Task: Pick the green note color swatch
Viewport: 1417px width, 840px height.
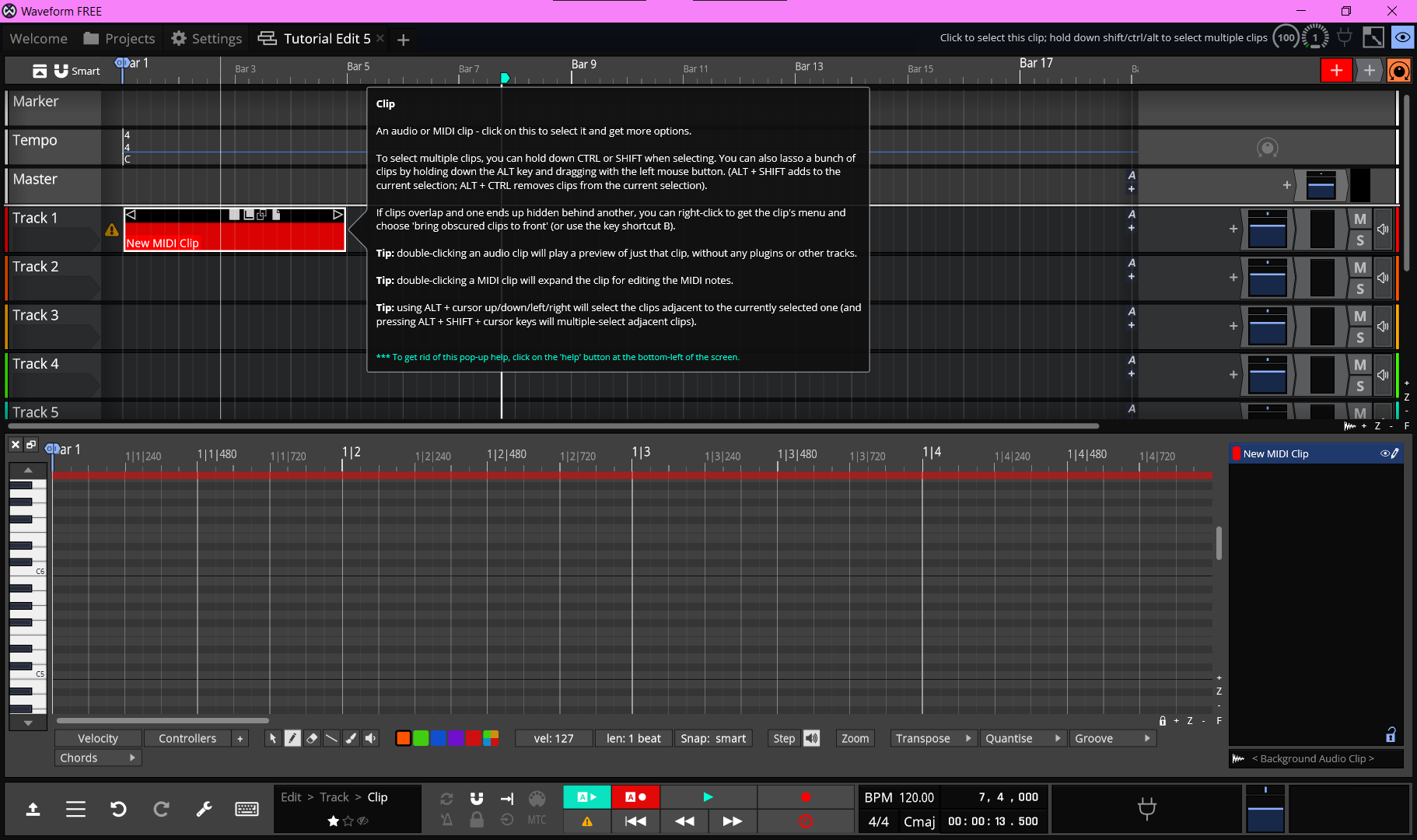Action: click(421, 738)
